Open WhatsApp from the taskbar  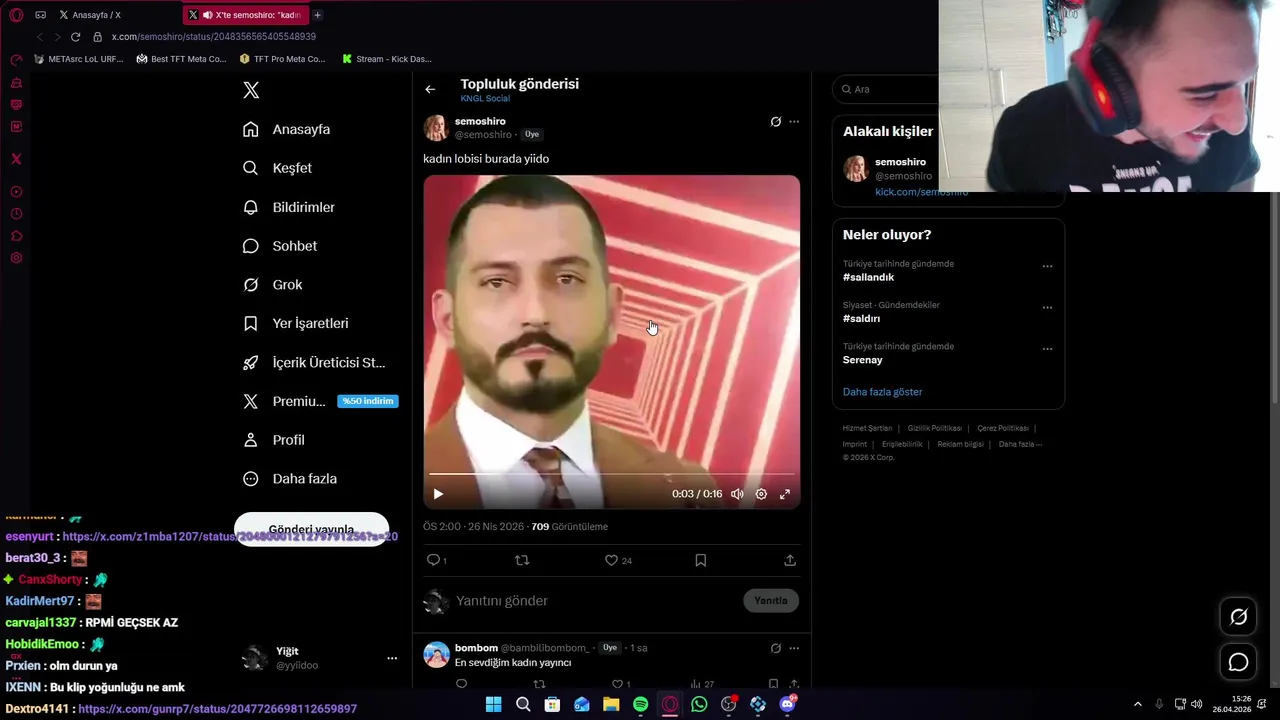point(699,704)
